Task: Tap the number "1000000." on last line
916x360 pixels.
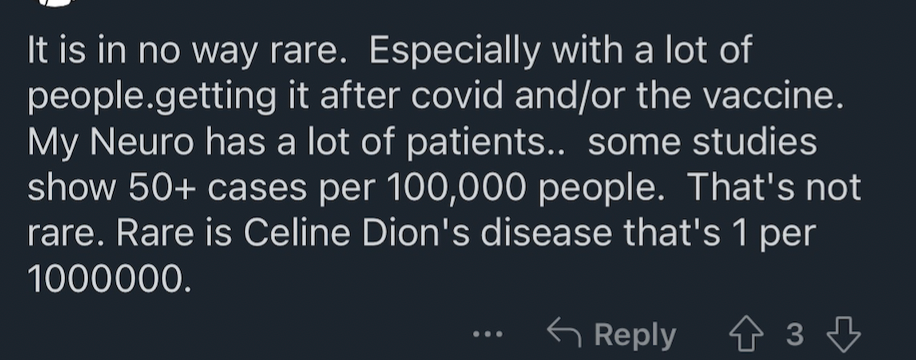Action: 109,279
